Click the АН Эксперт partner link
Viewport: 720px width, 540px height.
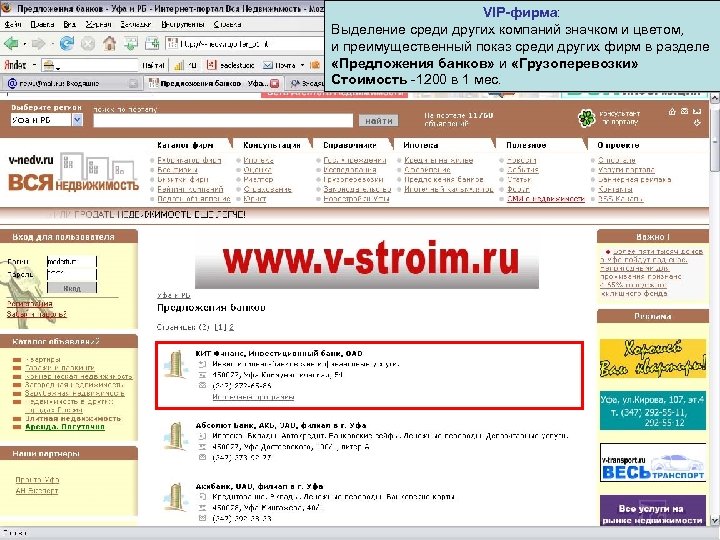(x=37, y=491)
